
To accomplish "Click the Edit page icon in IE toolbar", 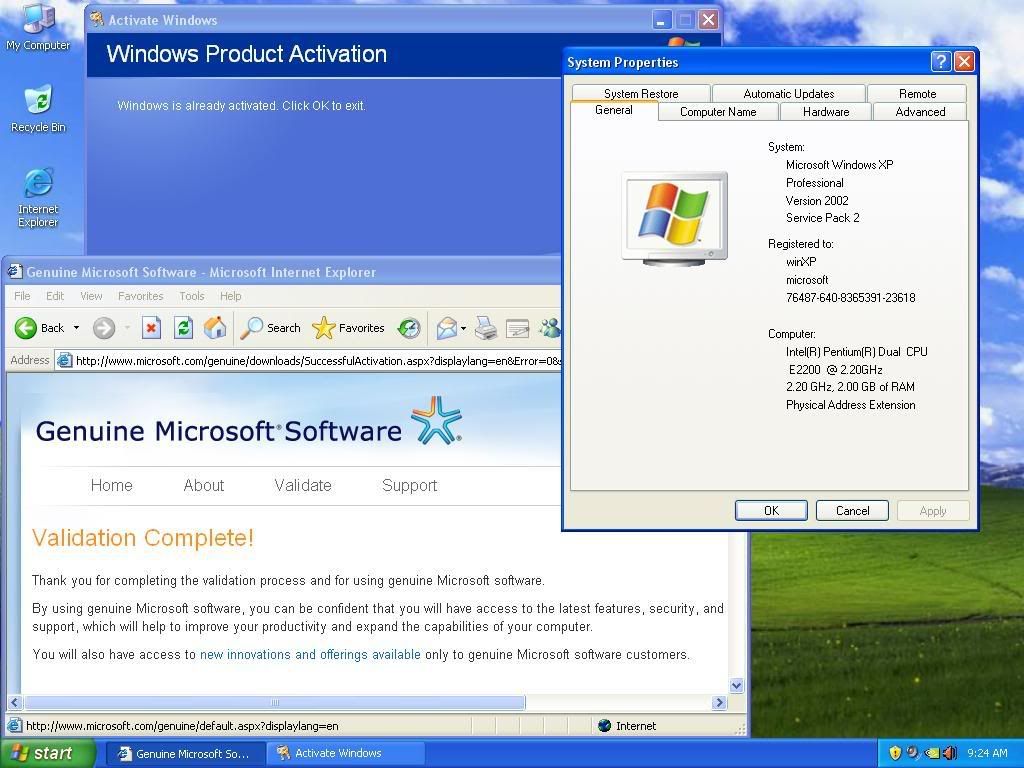I will click(517, 328).
